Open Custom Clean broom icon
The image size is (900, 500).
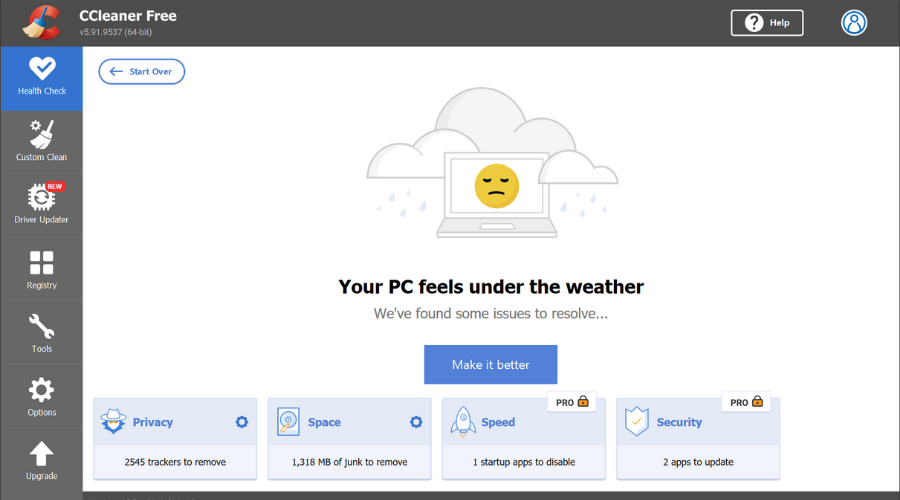pyautogui.click(x=41, y=134)
